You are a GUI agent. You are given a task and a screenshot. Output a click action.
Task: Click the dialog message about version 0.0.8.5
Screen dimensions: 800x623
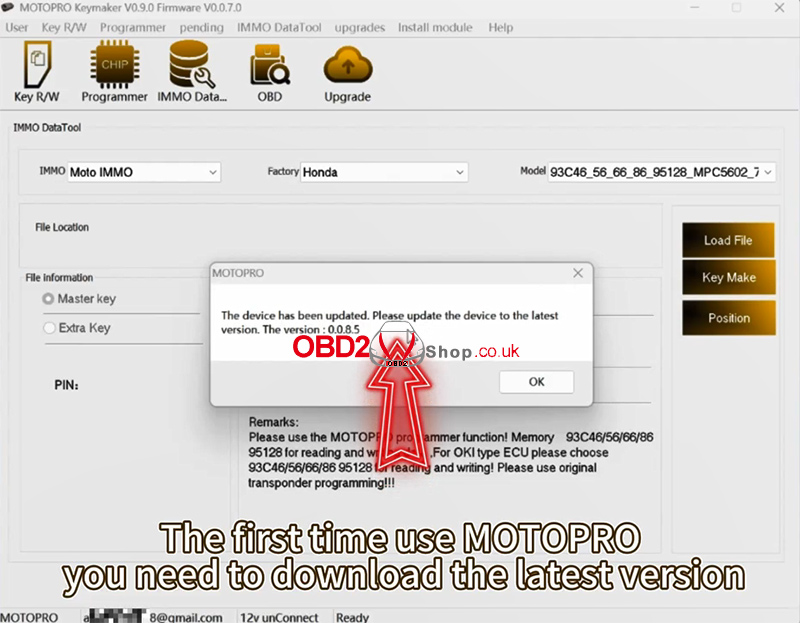[x=389, y=322]
